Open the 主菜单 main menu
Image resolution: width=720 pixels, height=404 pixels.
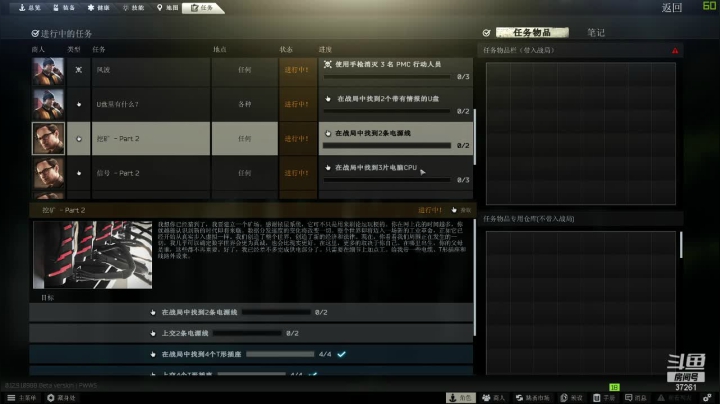22,398
